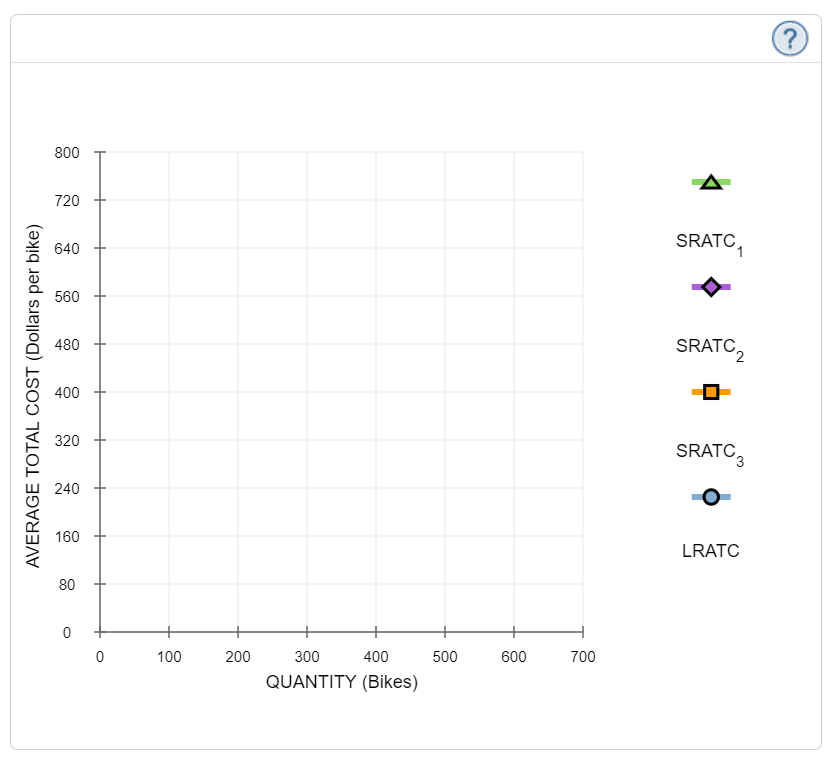Click the 400 mark on the quantity axis
This screenshot has width=834, height=763.
(x=376, y=657)
